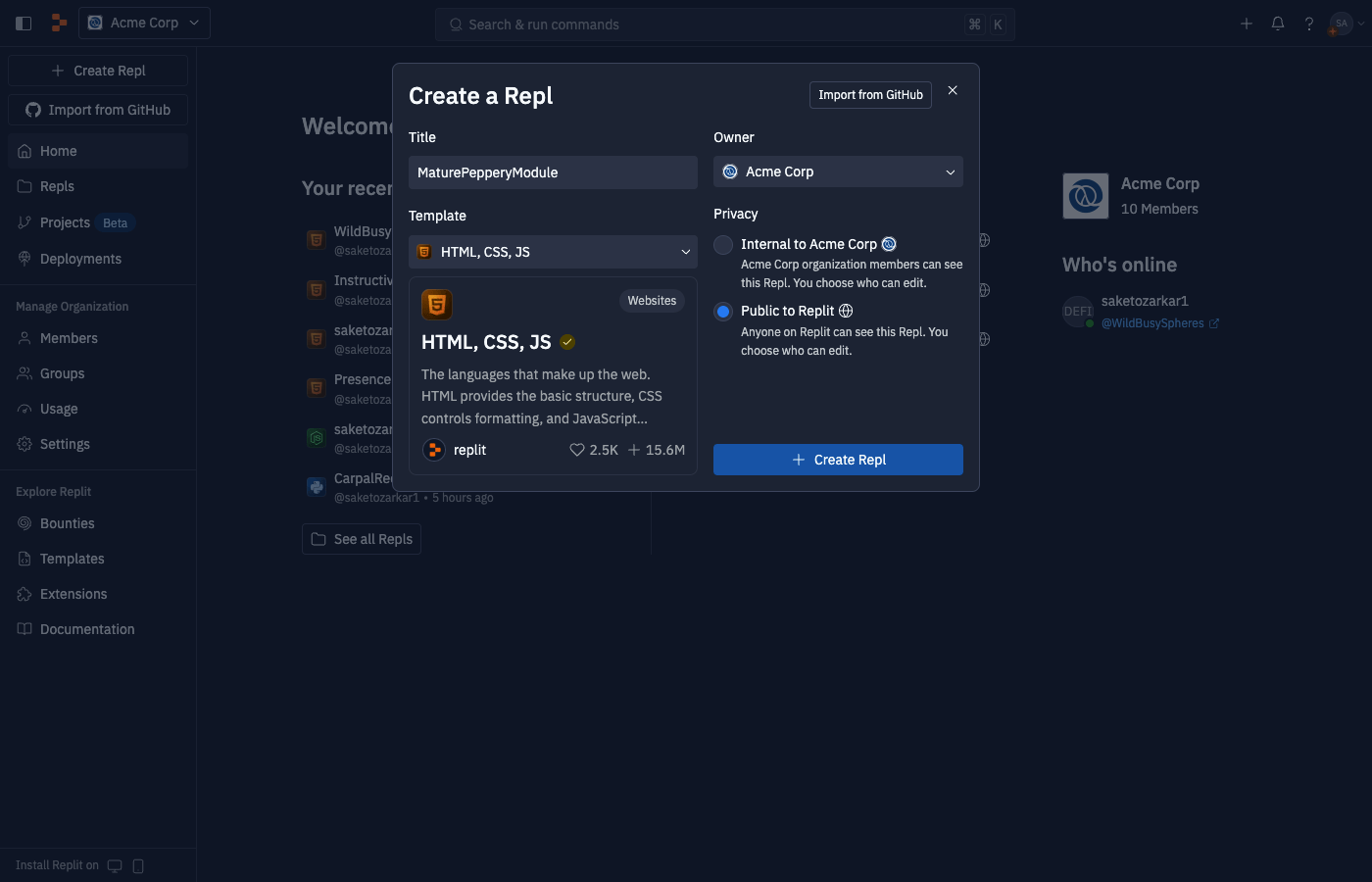The width and height of the screenshot is (1372, 882).
Task: Click the HTML icon beside Instructiv... repl
Action: click(x=317, y=289)
